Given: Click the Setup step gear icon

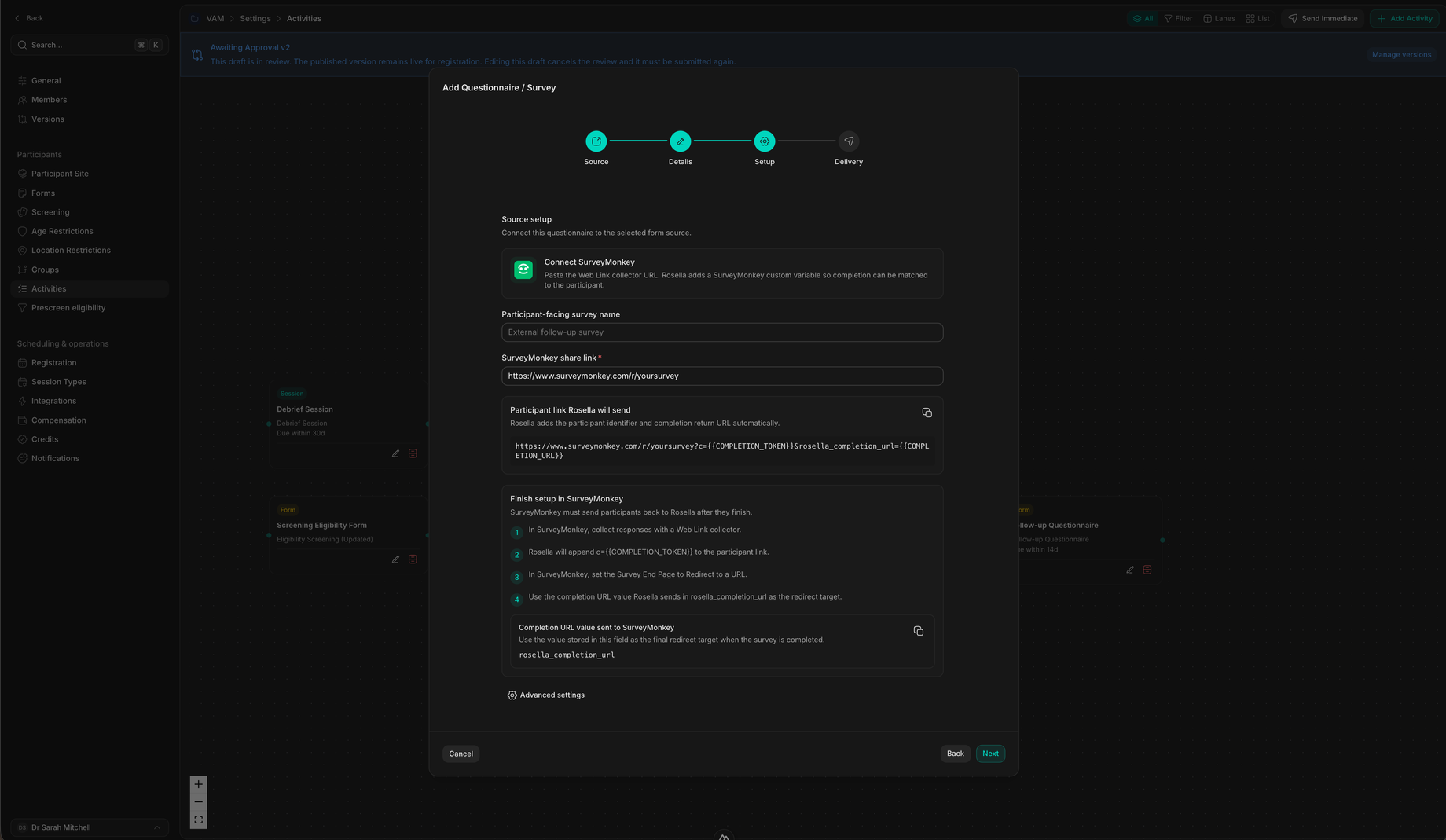Looking at the screenshot, I should [765, 141].
